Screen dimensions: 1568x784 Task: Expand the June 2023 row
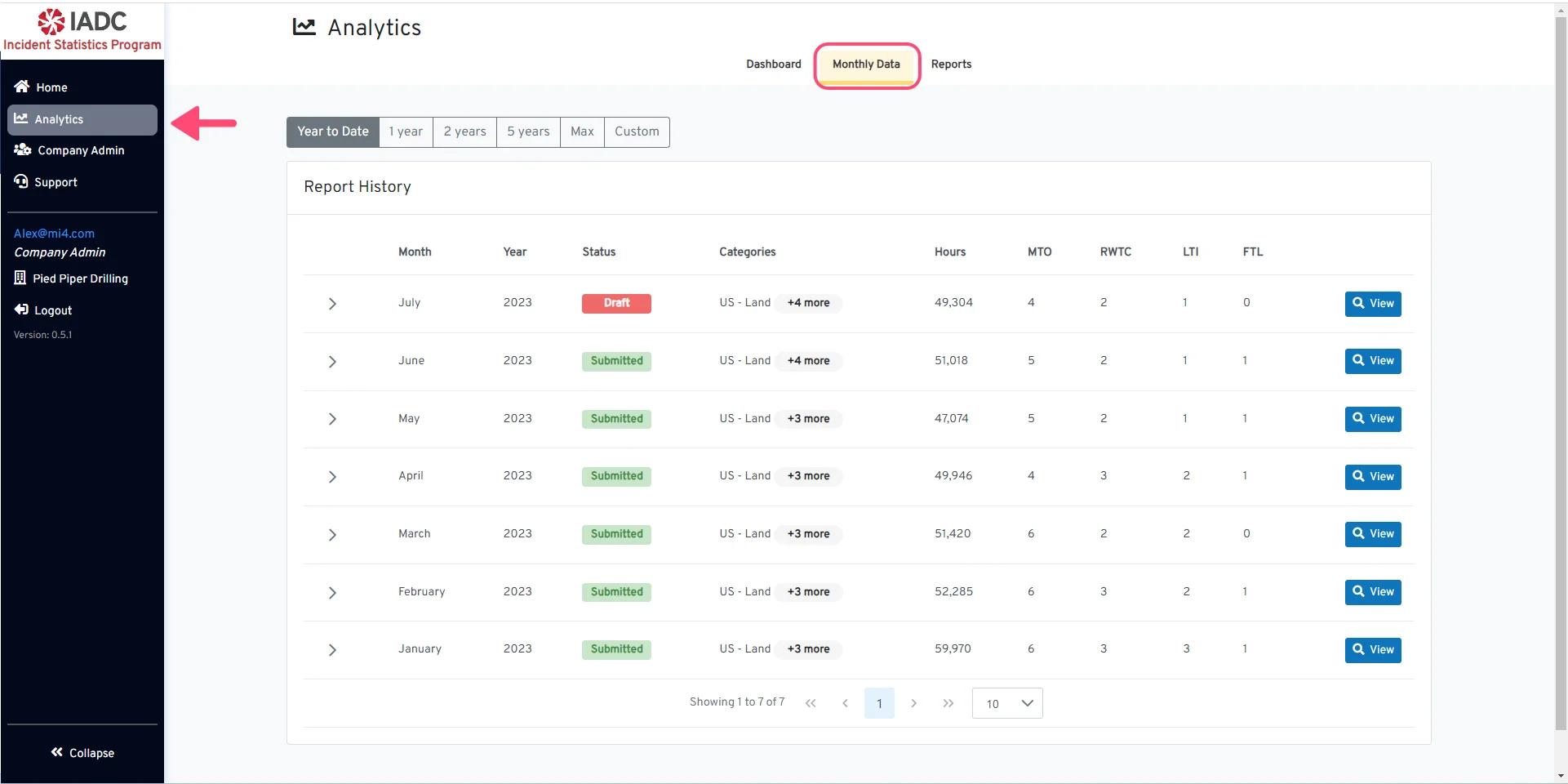[x=332, y=362]
